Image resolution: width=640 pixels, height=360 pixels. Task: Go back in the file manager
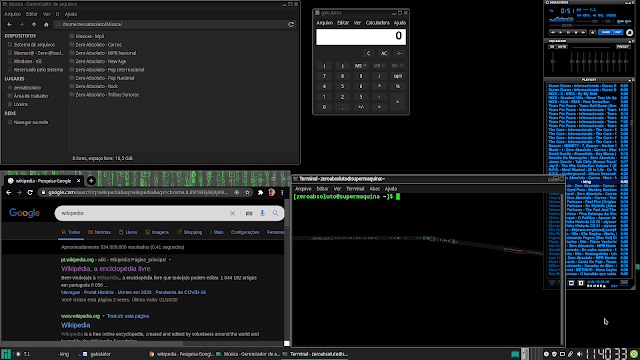(9, 24)
